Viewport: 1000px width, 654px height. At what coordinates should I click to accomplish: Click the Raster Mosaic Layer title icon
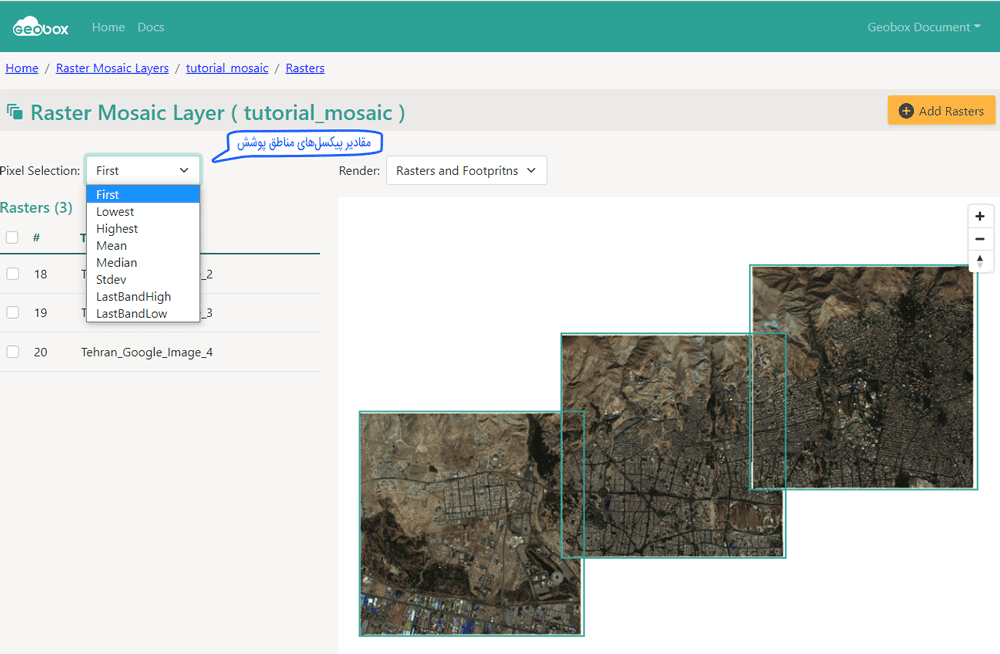[x=14, y=112]
